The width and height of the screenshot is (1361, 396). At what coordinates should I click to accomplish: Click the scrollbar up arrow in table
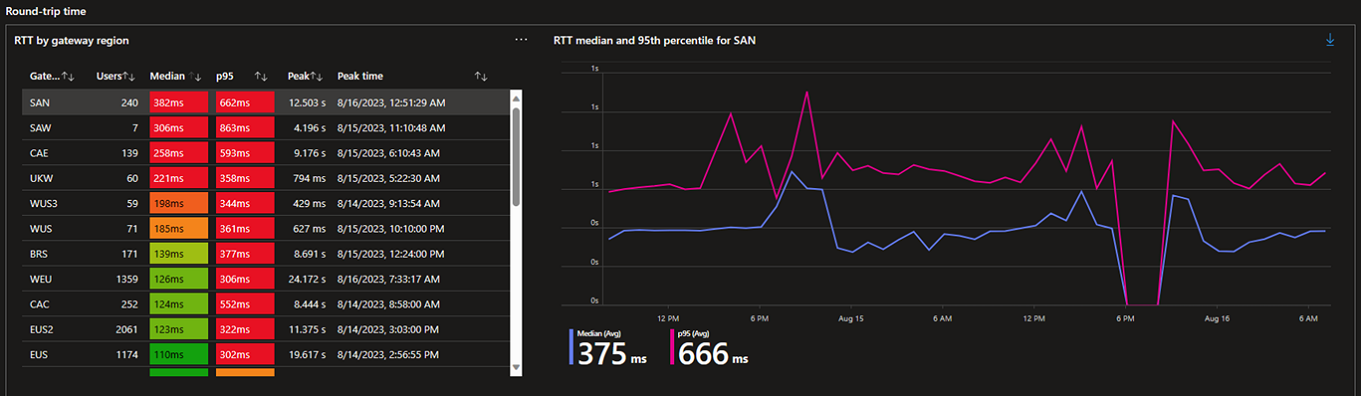[x=516, y=98]
